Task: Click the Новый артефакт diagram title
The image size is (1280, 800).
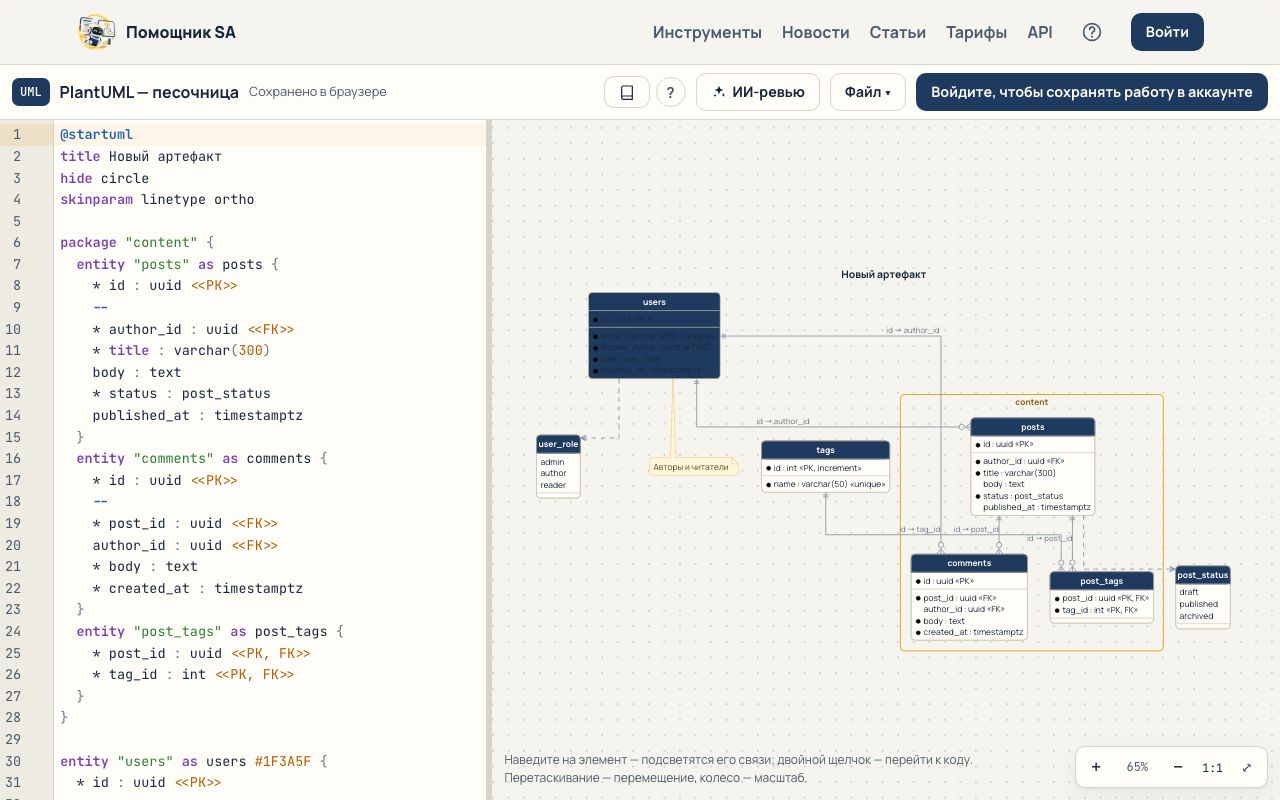Action: tap(883, 274)
